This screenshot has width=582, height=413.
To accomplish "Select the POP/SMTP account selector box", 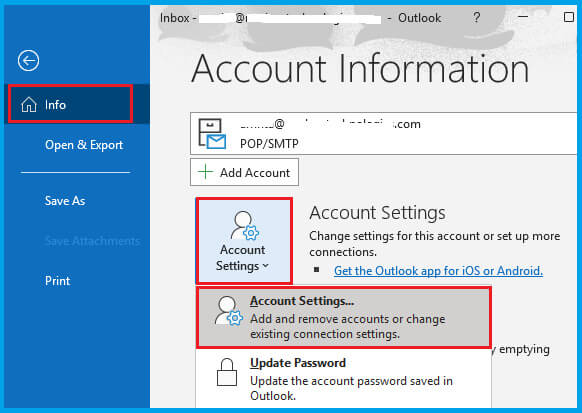I will (x=384, y=134).
